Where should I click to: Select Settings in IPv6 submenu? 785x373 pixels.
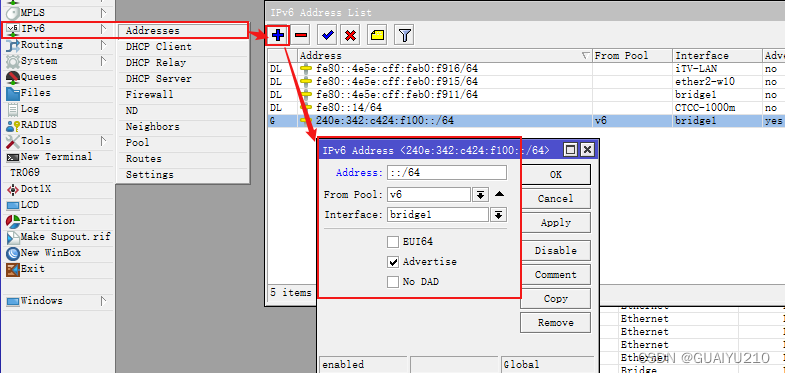tap(183, 175)
